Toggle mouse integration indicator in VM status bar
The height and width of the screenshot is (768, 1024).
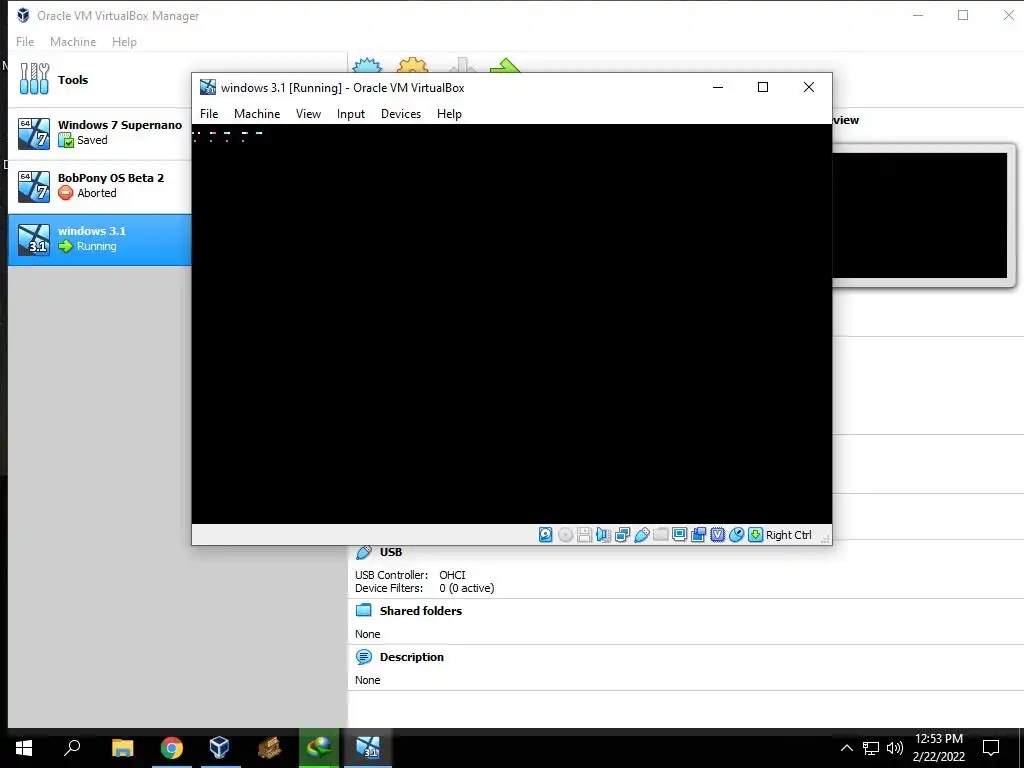pyautogui.click(x=736, y=535)
